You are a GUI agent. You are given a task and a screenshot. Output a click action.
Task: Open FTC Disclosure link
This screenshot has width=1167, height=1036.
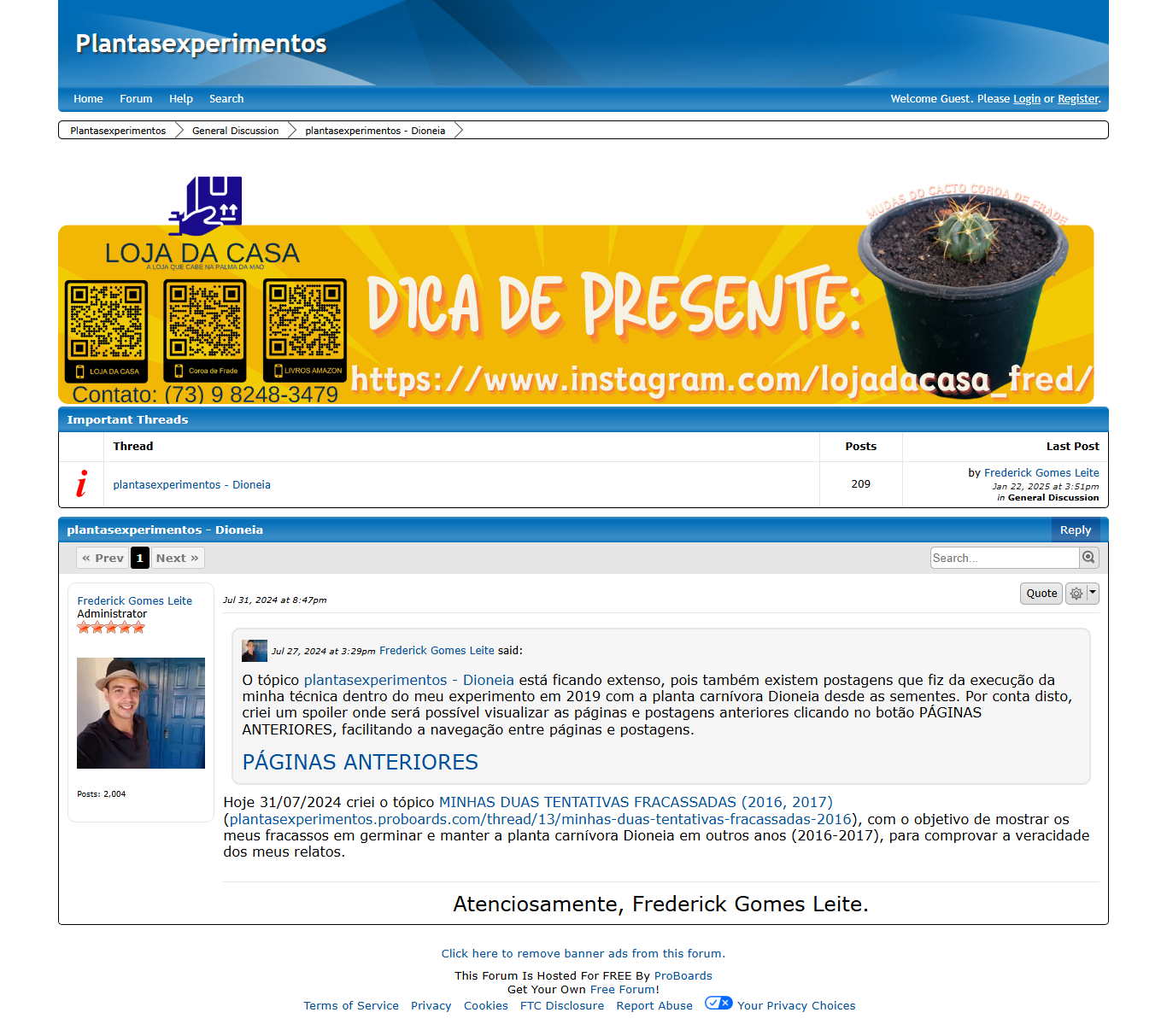[562, 1006]
